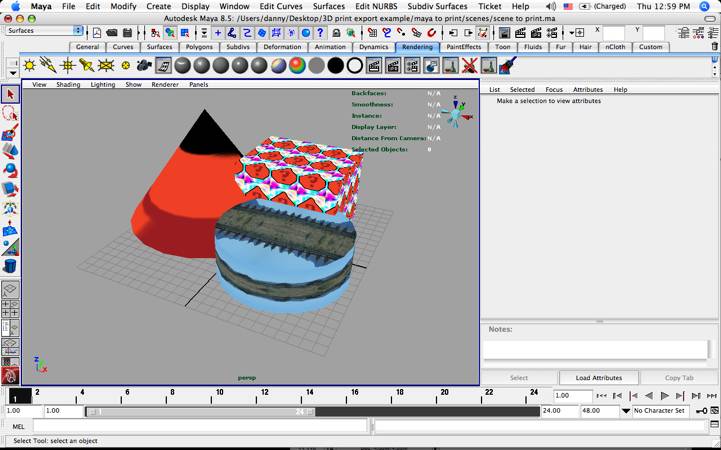Open the Surfaces menu set dropdown
The width and height of the screenshot is (721, 450).
44,31
